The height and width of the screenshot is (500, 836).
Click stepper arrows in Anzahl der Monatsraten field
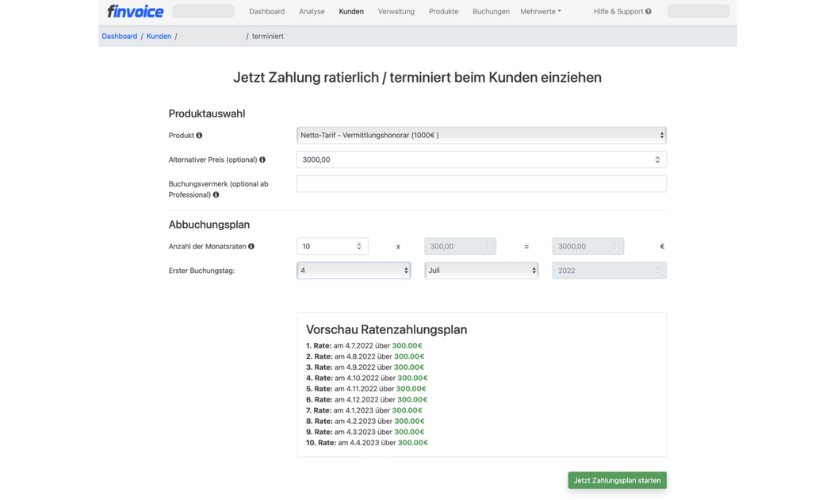[x=359, y=246]
